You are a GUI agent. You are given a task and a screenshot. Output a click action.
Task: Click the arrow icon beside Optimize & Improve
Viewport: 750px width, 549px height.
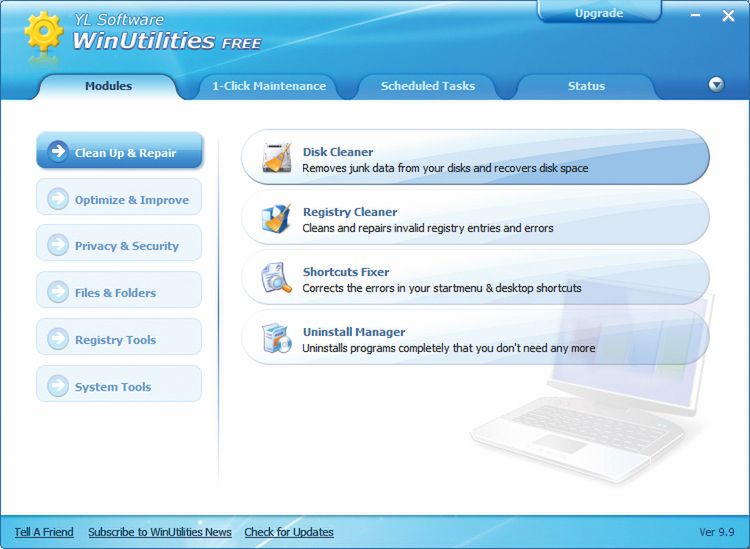(58, 198)
